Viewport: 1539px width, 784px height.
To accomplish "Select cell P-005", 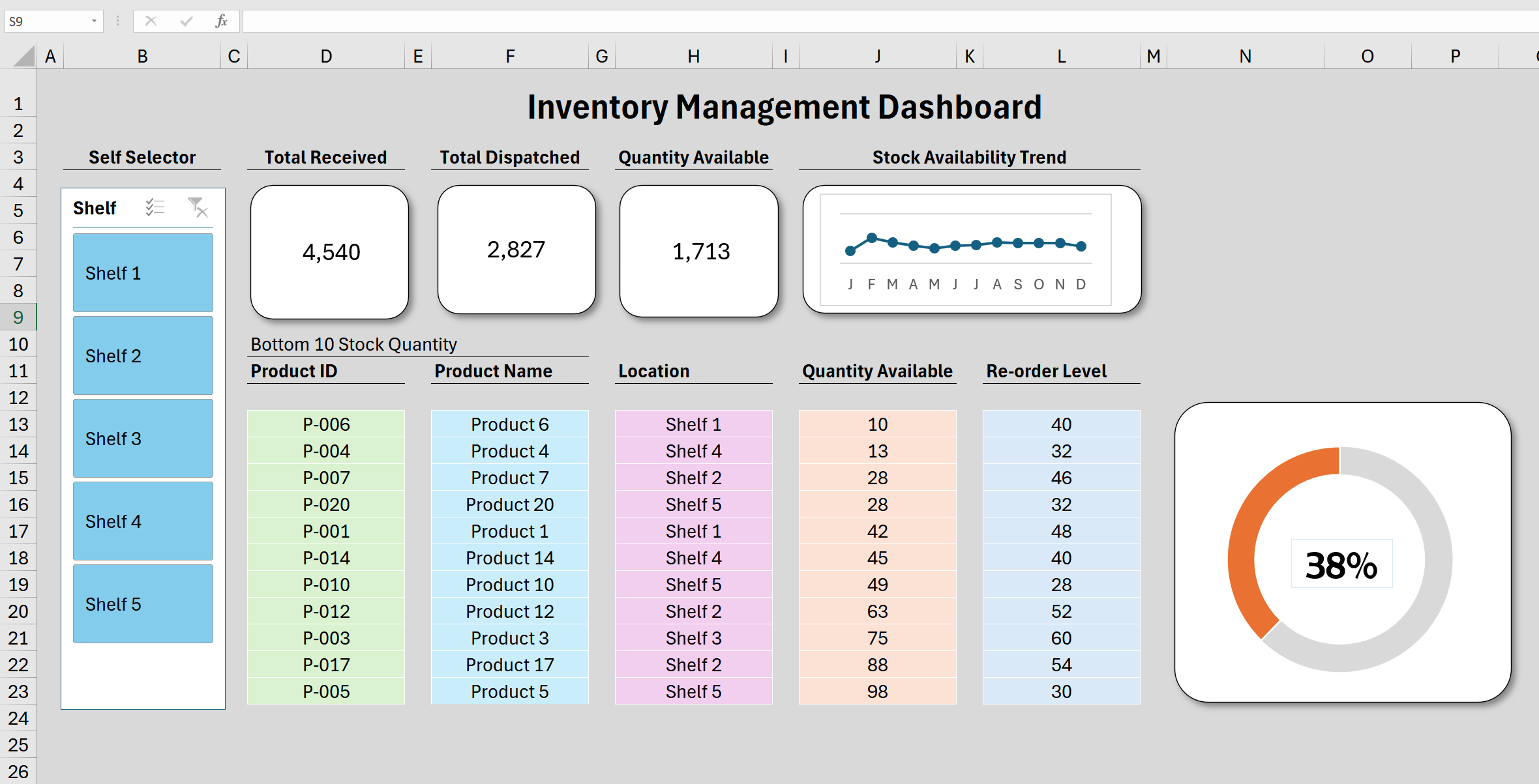I will 326,691.
